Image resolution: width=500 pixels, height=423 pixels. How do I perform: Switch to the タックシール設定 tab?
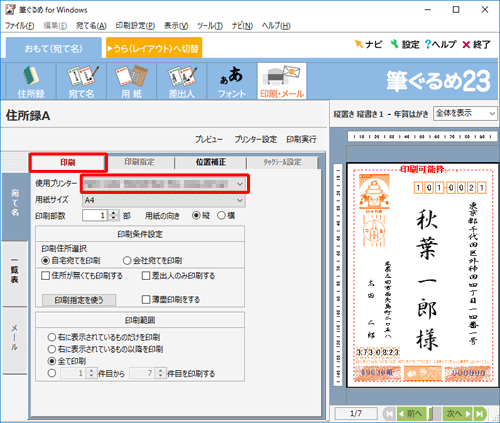(282, 162)
